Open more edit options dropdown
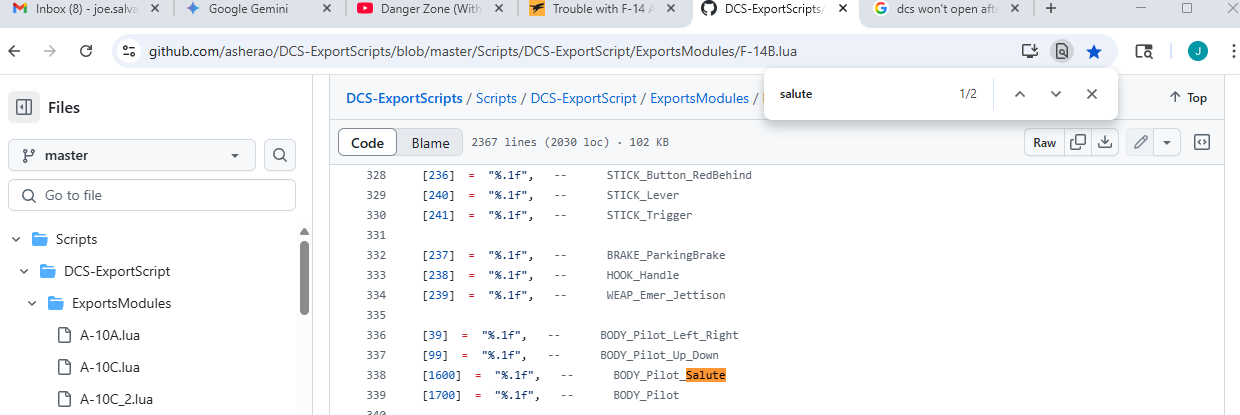This screenshot has width=1240, height=415. pyautogui.click(x=1167, y=143)
